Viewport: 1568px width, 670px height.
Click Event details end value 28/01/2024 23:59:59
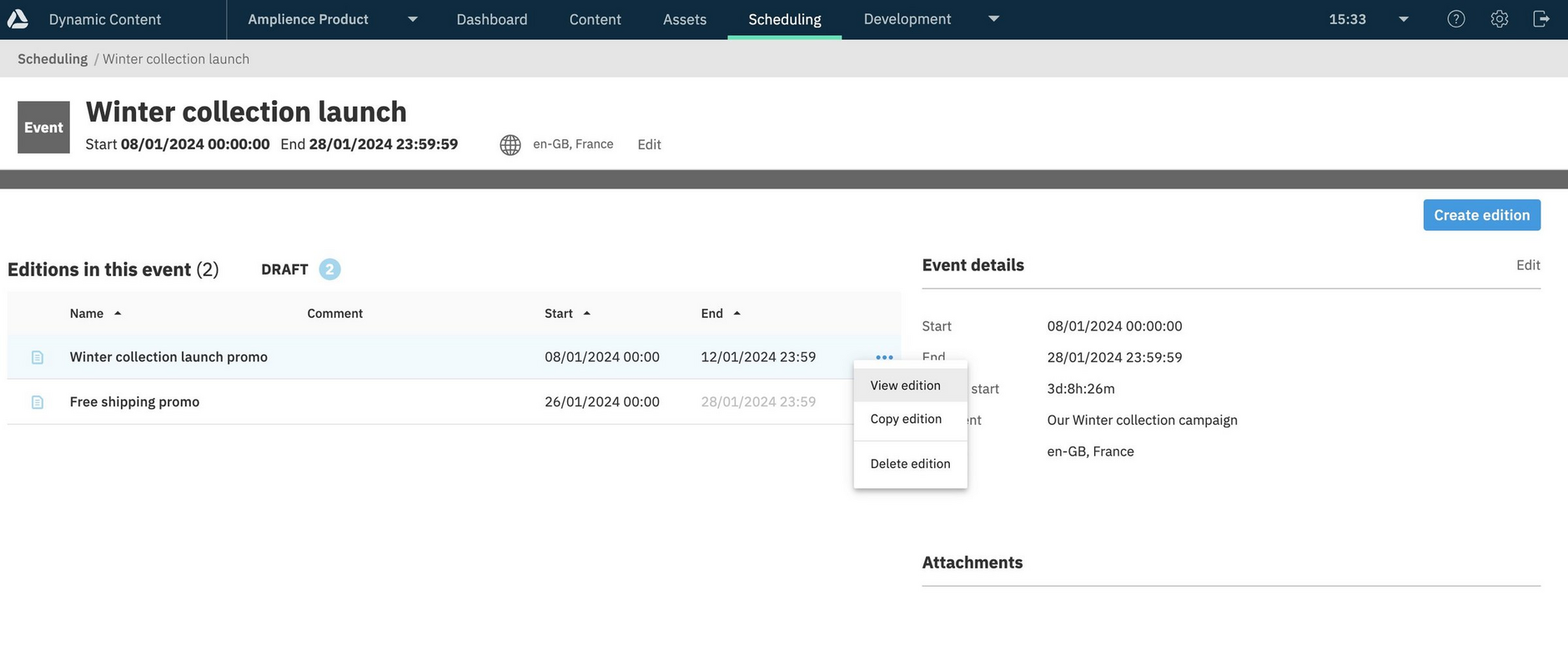(1114, 357)
